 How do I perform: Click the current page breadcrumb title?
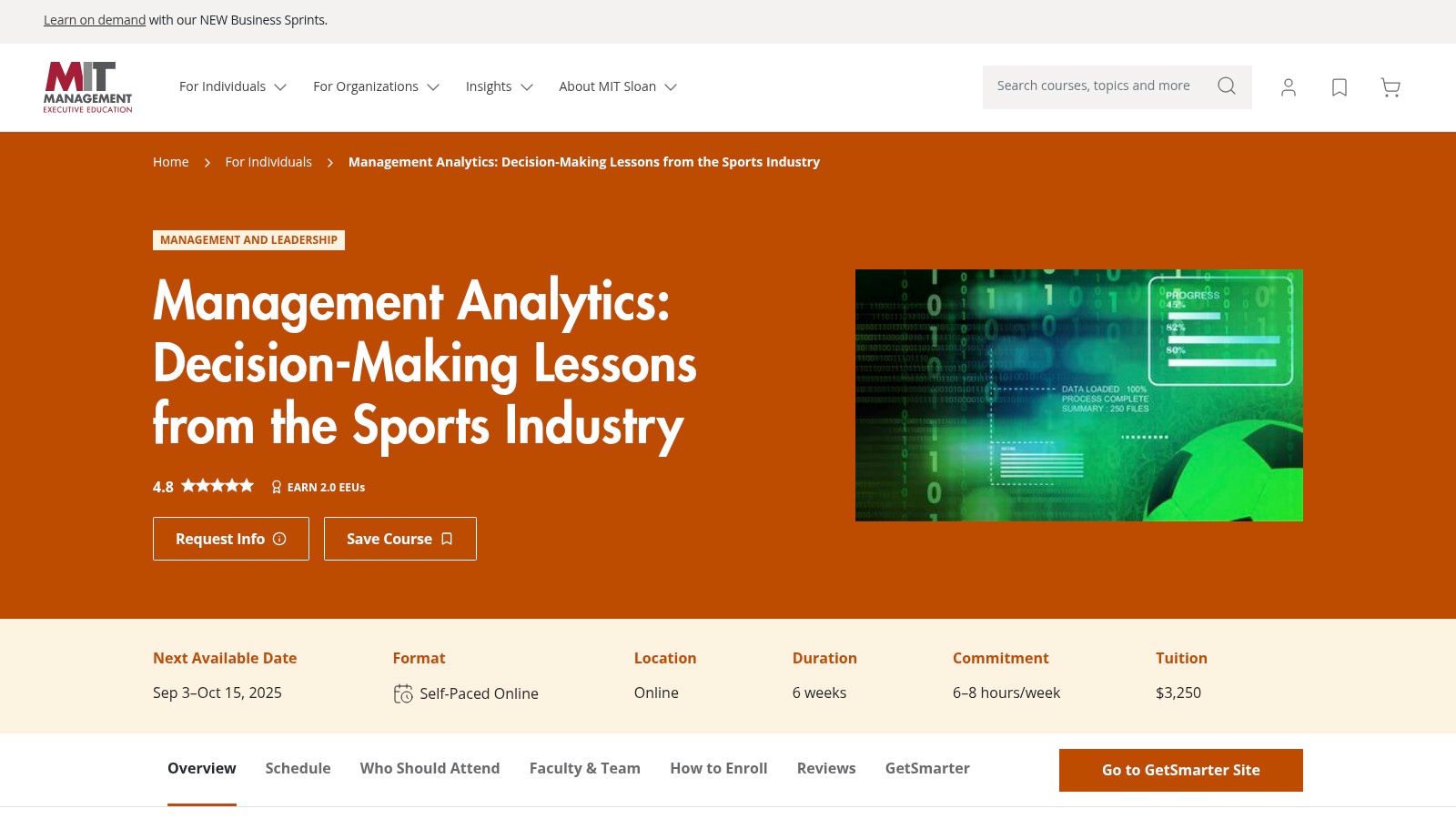coord(584,162)
